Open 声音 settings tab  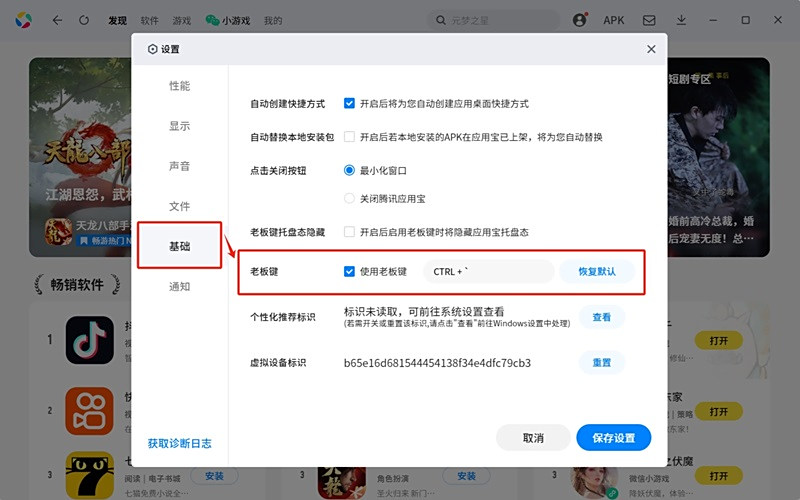[x=179, y=166]
